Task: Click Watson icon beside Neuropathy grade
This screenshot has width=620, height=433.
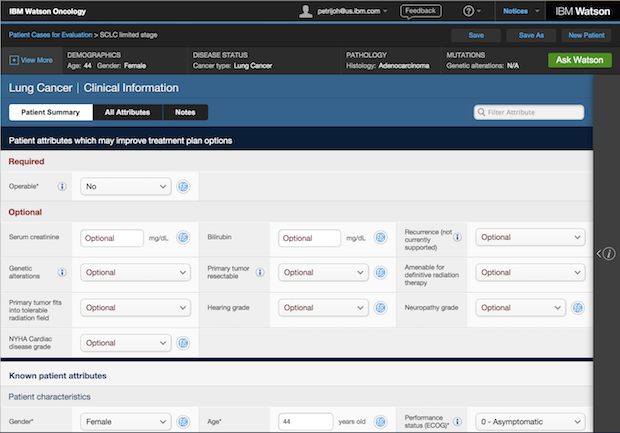Action: pyautogui.click(x=578, y=308)
